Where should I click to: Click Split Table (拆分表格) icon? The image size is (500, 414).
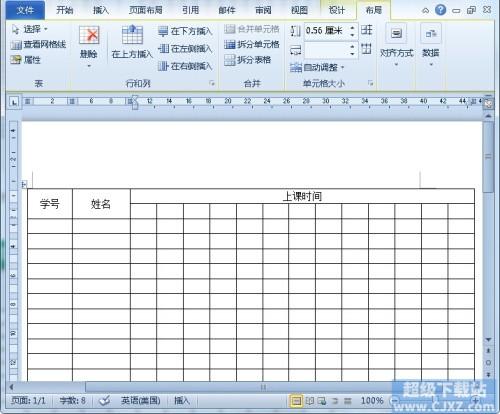(x=230, y=60)
